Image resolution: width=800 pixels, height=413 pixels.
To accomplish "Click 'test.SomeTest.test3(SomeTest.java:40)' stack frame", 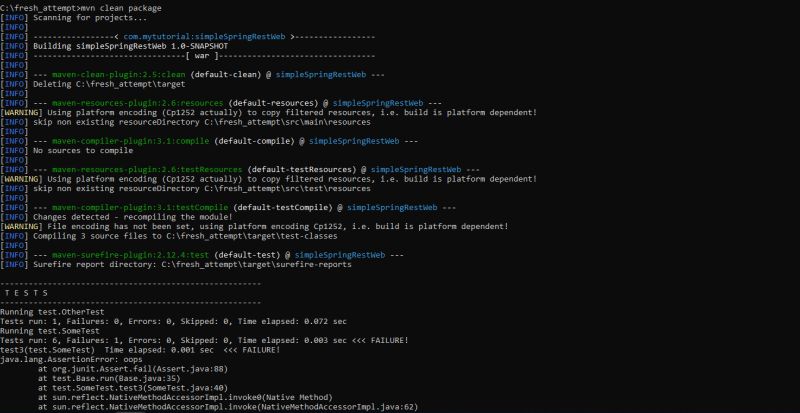I will point(133,388).
